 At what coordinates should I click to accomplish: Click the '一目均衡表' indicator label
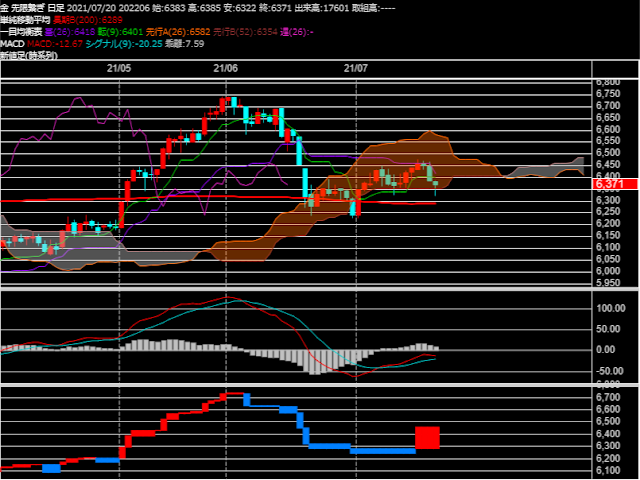(21, 32)
